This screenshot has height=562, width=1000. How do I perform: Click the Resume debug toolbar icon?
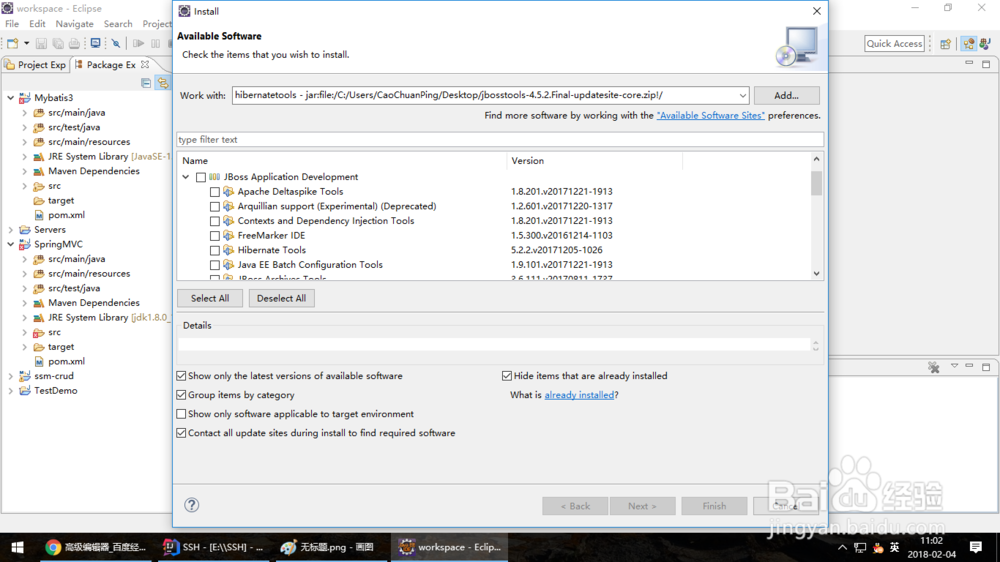tap(138, 43)
